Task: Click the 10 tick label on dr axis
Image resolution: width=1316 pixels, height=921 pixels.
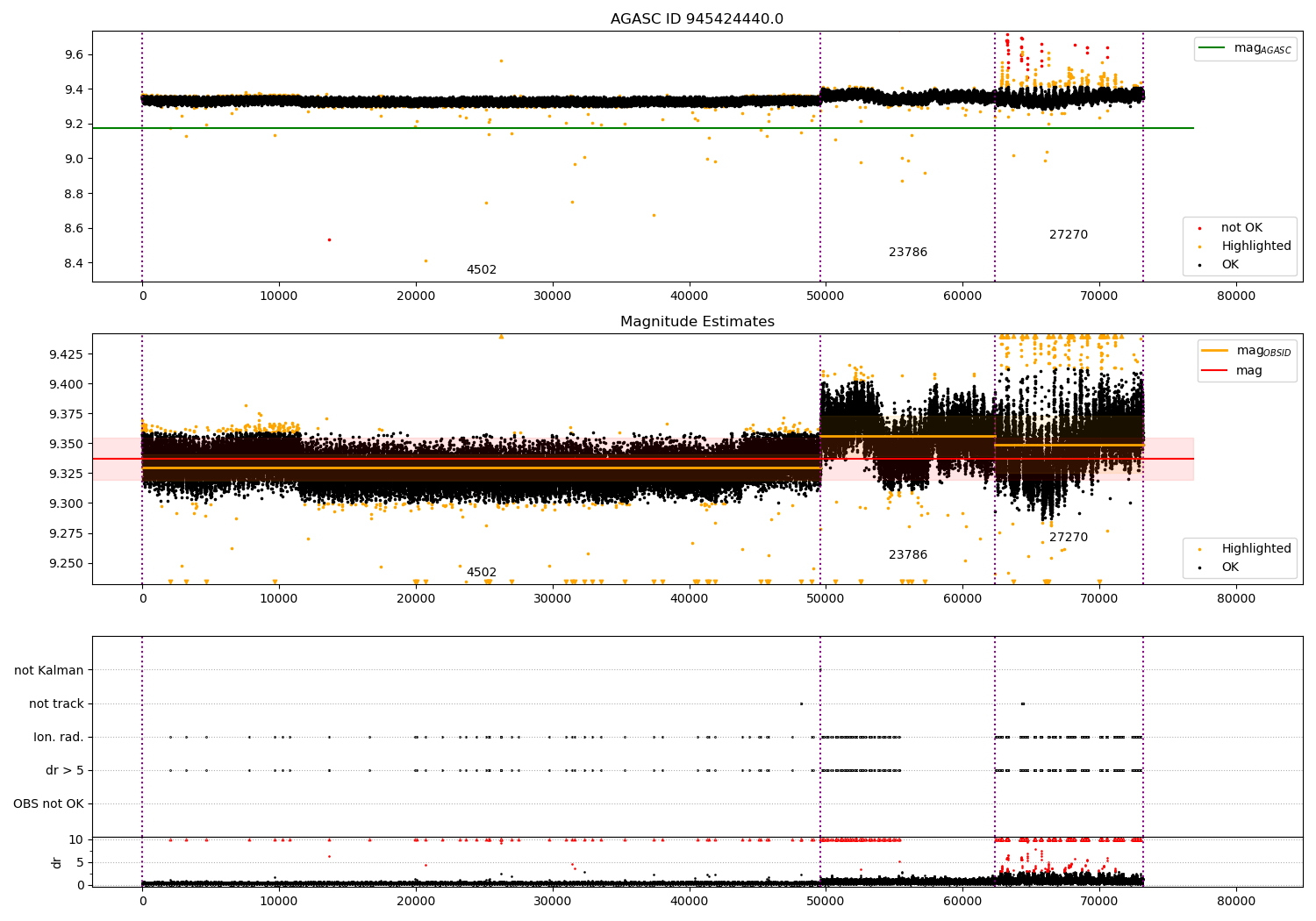Action: coord(76,840)
